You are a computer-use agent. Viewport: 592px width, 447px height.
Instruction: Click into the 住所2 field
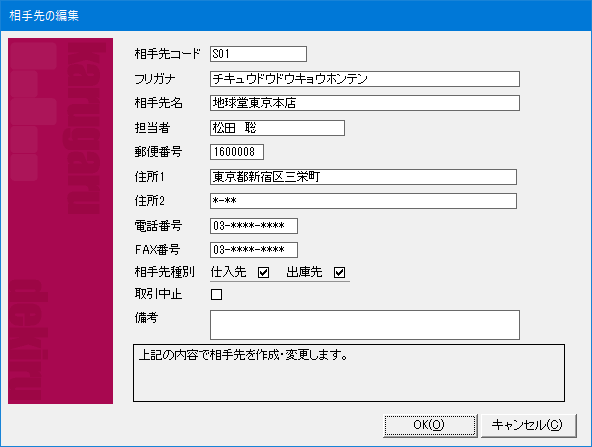tap(363, 201)
